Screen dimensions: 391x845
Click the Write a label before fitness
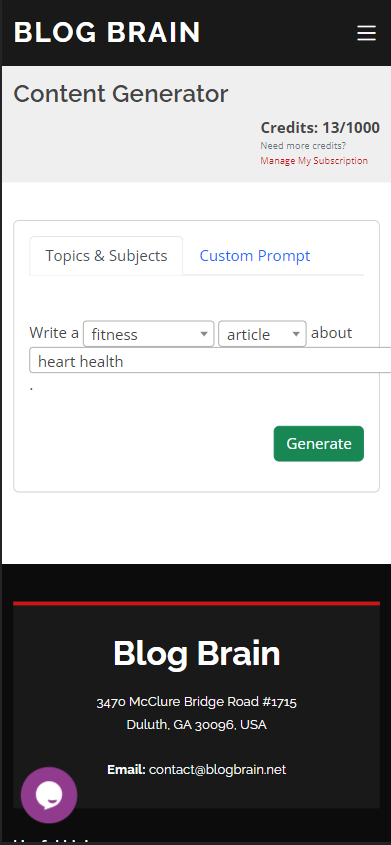coord(54,333)
